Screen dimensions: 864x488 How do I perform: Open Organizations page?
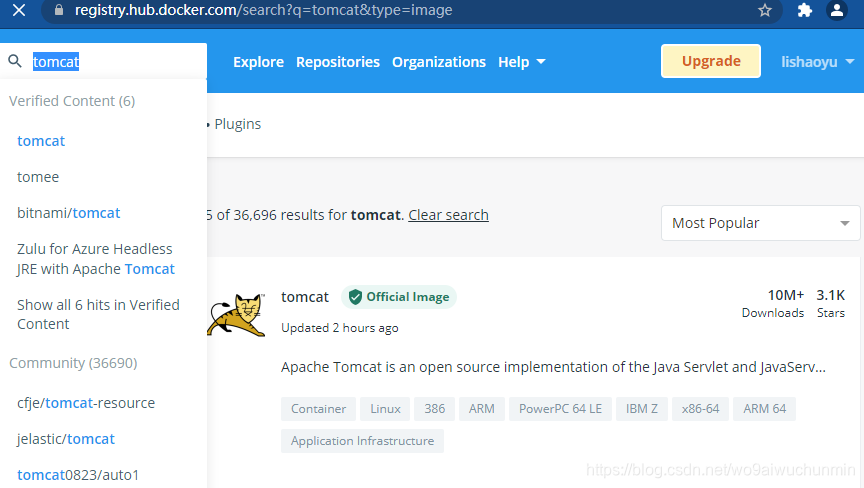(439, 62)
